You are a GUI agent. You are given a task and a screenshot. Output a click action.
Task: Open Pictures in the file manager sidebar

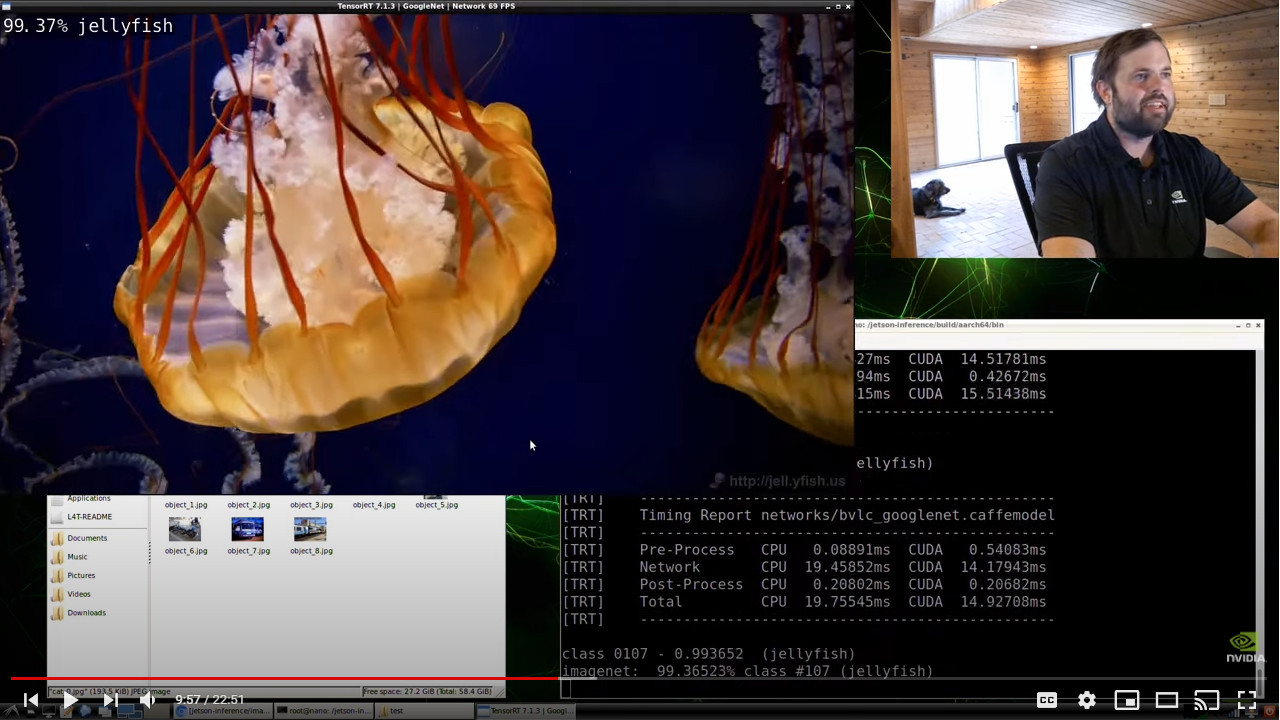click(x=81, y=576)
